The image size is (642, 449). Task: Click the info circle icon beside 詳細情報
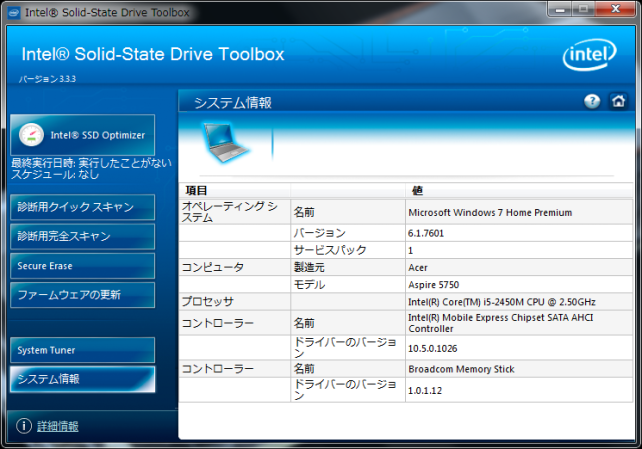point(24,426)
